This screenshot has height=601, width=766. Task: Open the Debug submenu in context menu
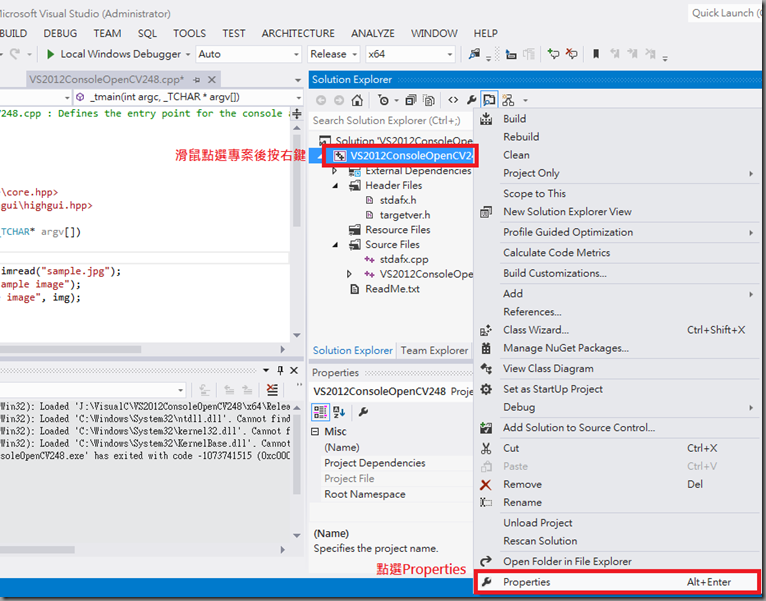(617, 408)
